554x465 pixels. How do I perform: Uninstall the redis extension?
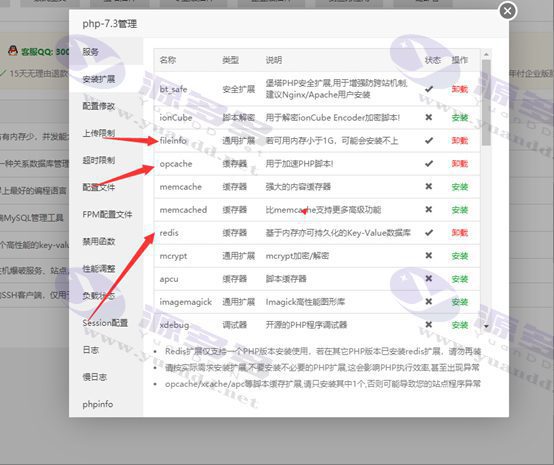pos(460,233)
